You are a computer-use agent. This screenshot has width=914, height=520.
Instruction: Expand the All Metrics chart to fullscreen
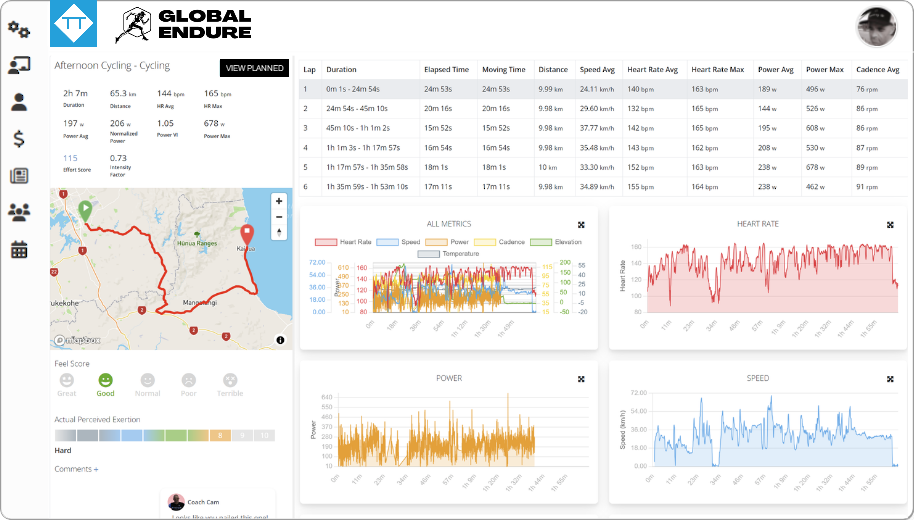(x=581, y=225)
